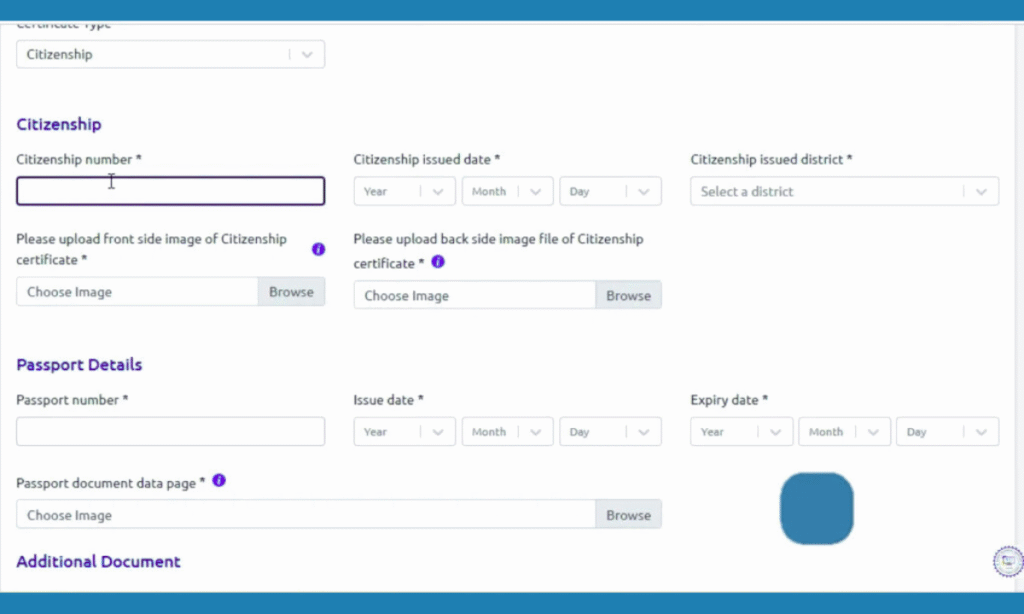Browse for passport document data page
Viewport: 1024px width, 614px height.
pyautogui.click(x=628, y=515)
